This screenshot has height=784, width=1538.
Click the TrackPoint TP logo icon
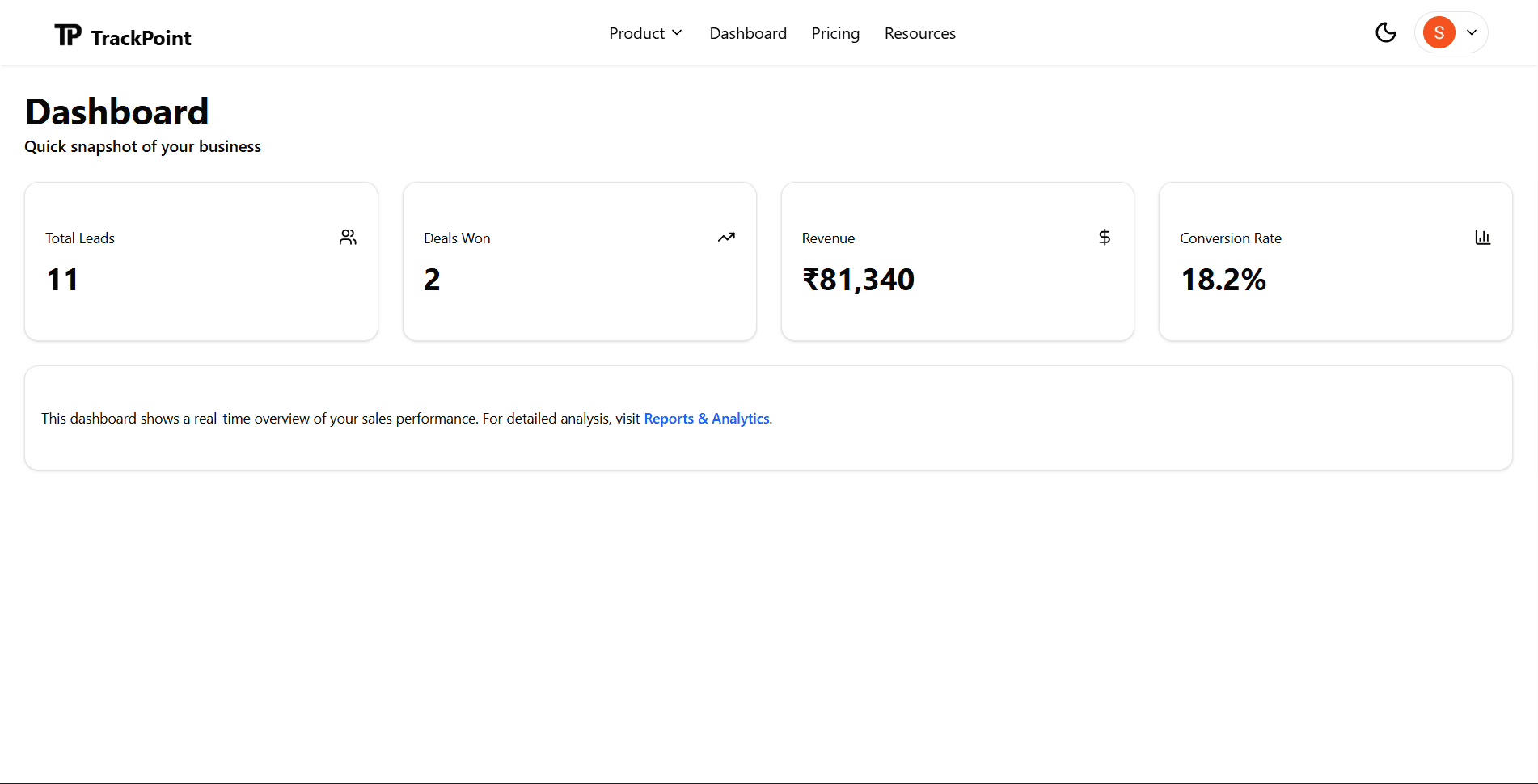pyautogui.click(x=68, y=35)
